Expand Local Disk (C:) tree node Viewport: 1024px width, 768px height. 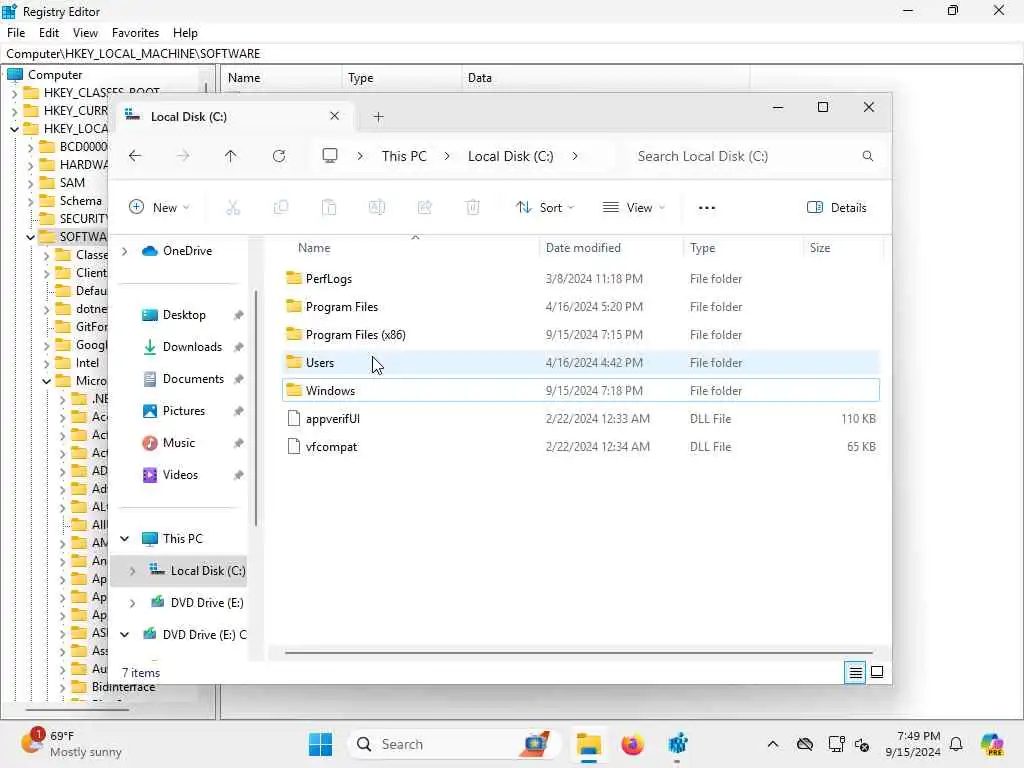(x=133, y=571)
